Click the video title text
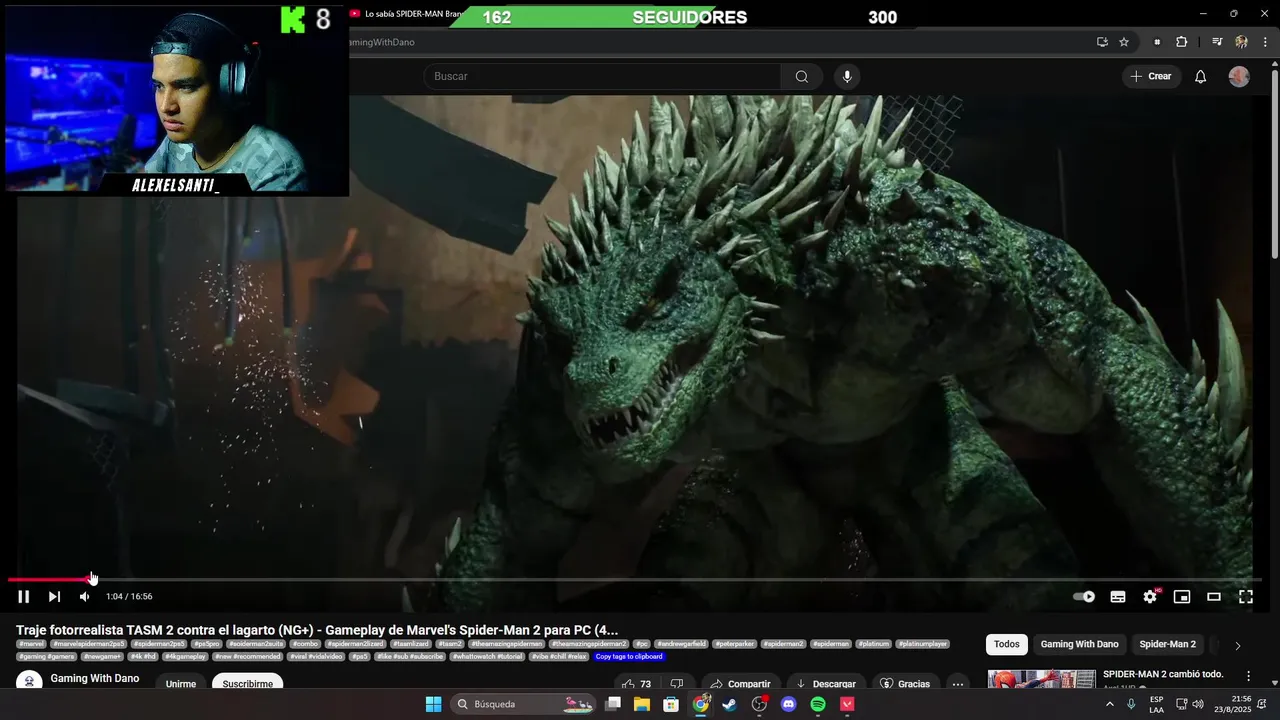Viewport: 1280px width, 720px height. [x=317, y=630]
